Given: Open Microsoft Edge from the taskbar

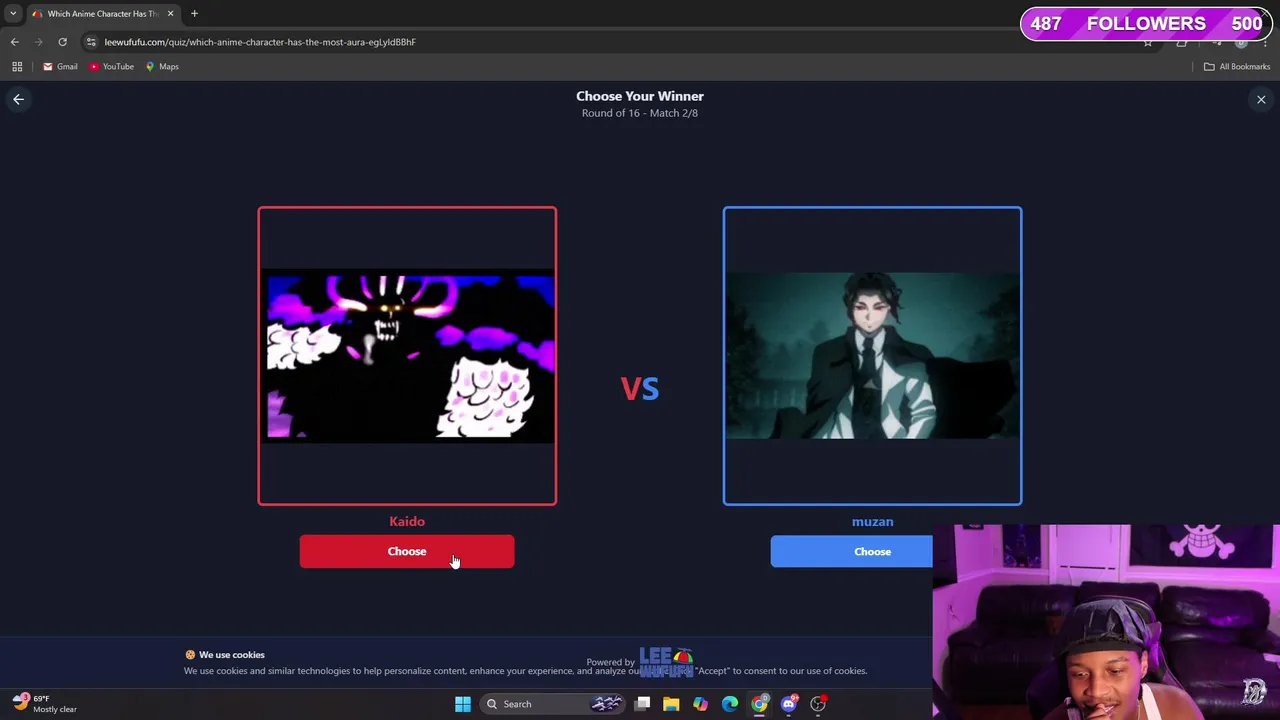Looking at the screenshot, I should [730, 704].
